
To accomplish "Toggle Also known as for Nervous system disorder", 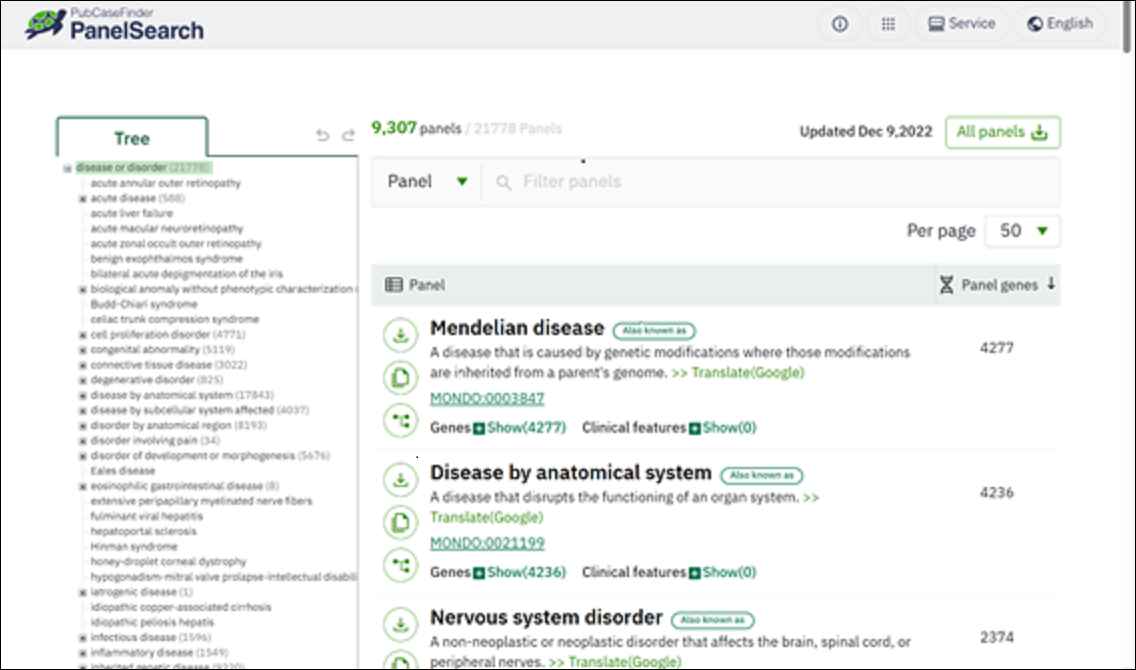I will pos(712,620).
